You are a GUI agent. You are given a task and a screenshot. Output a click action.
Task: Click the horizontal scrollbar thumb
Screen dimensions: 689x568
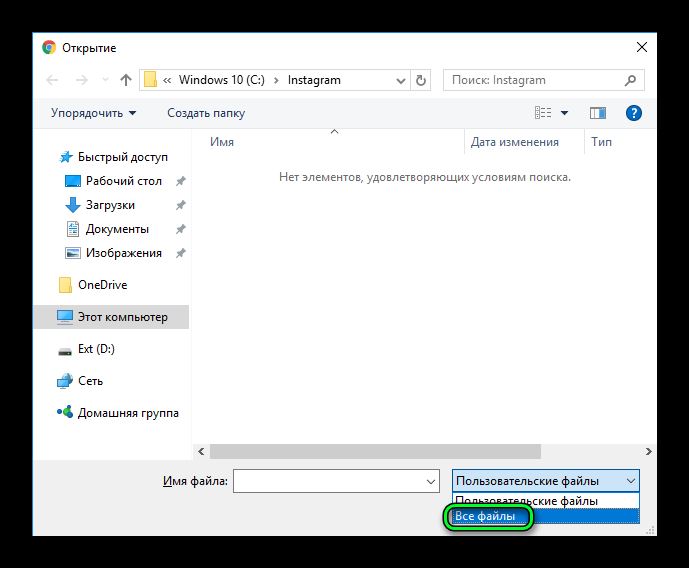coord(375,452)
